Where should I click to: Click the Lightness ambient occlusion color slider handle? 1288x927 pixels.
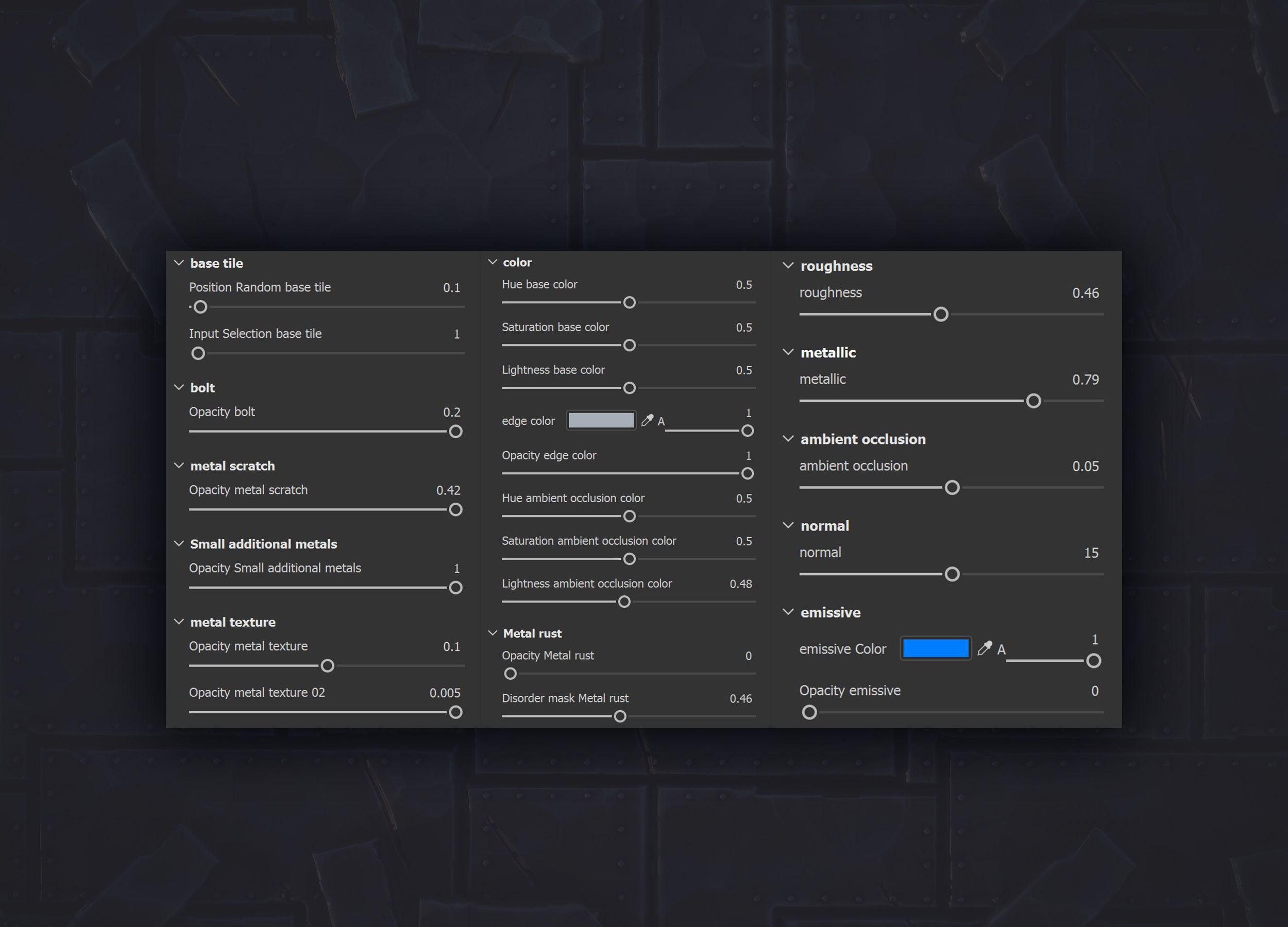click(624, 602)
